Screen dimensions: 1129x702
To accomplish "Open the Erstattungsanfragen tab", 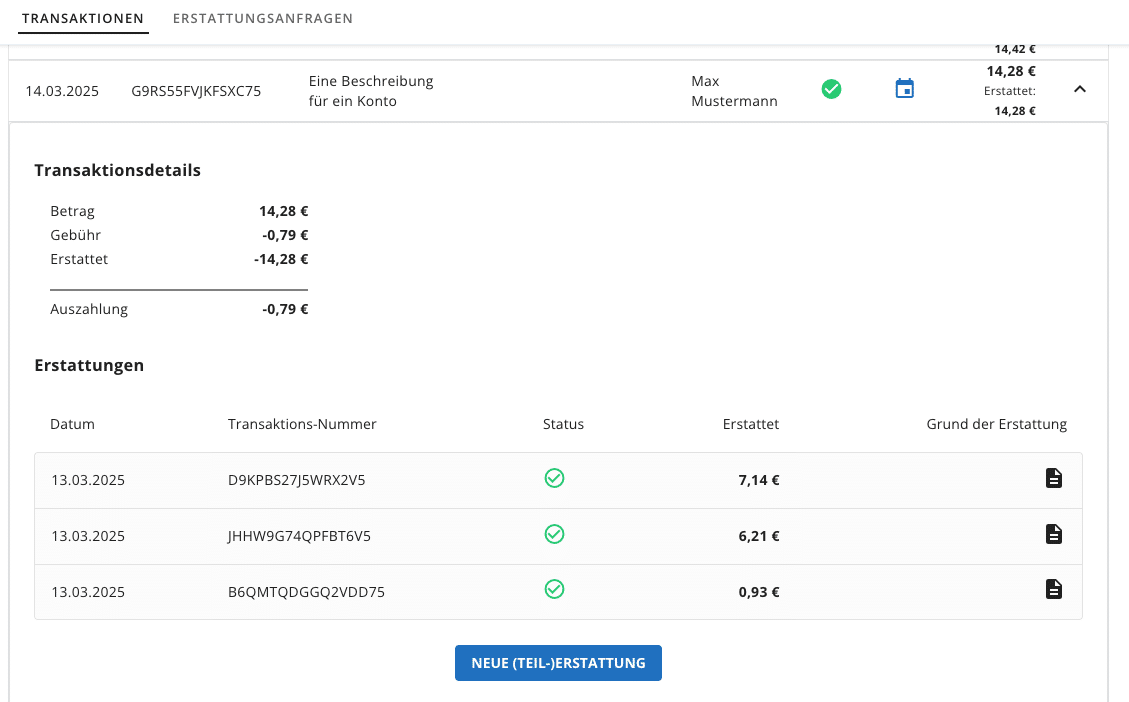I will pos(262,19).
